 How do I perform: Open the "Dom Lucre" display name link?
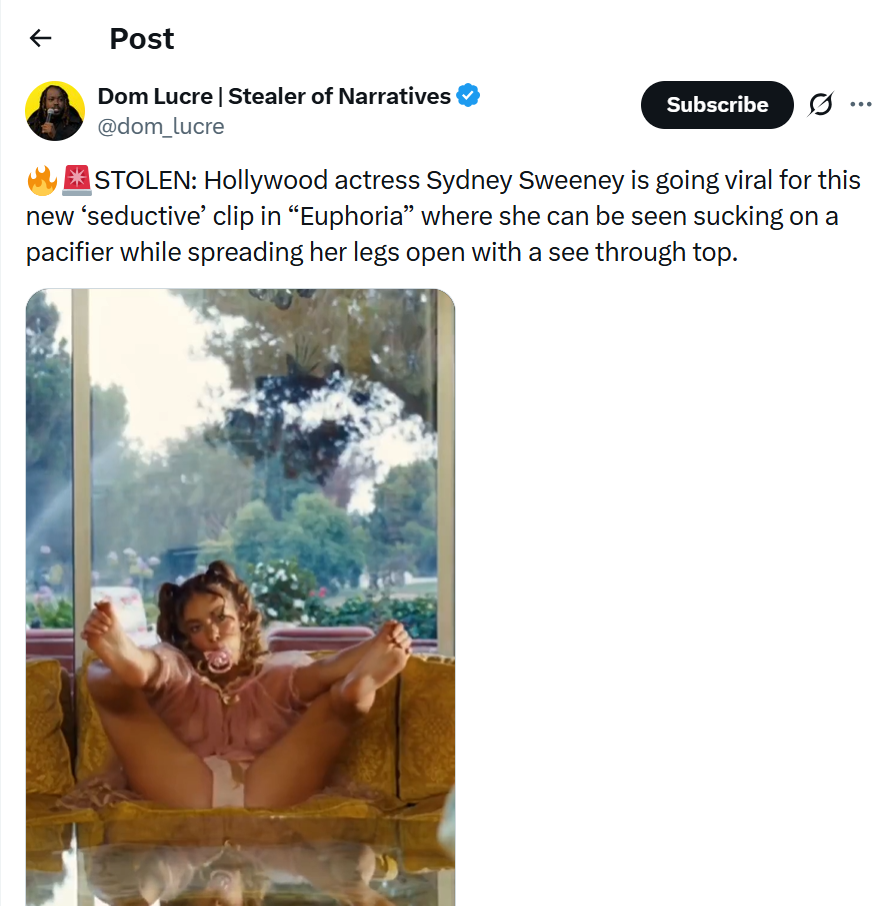155,96
